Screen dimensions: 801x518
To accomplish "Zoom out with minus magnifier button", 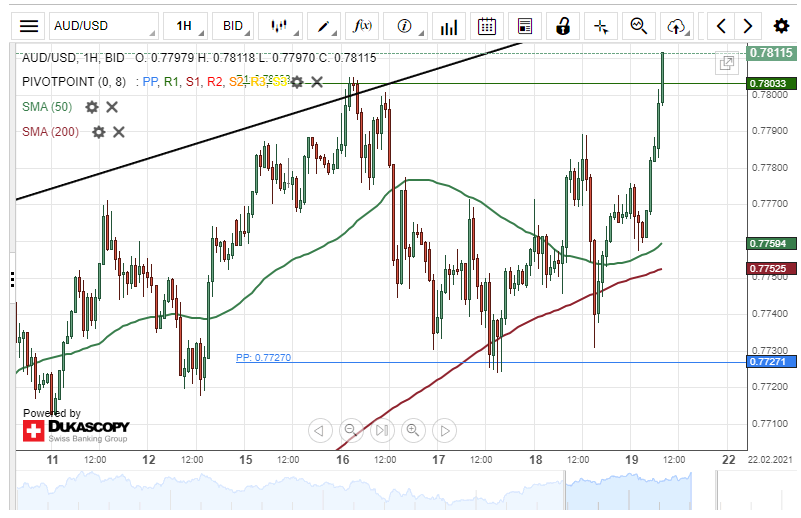I will (x=351, y=431).
